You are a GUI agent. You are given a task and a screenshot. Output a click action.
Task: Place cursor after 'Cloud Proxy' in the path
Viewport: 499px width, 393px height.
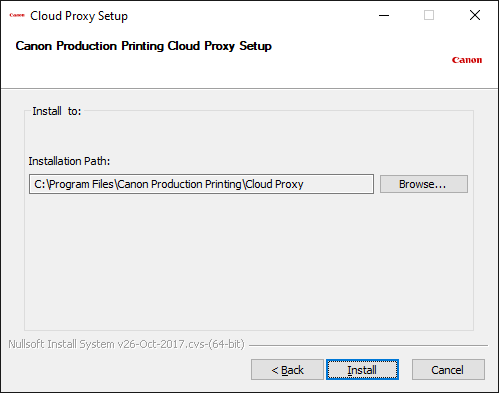coord(304,184)
